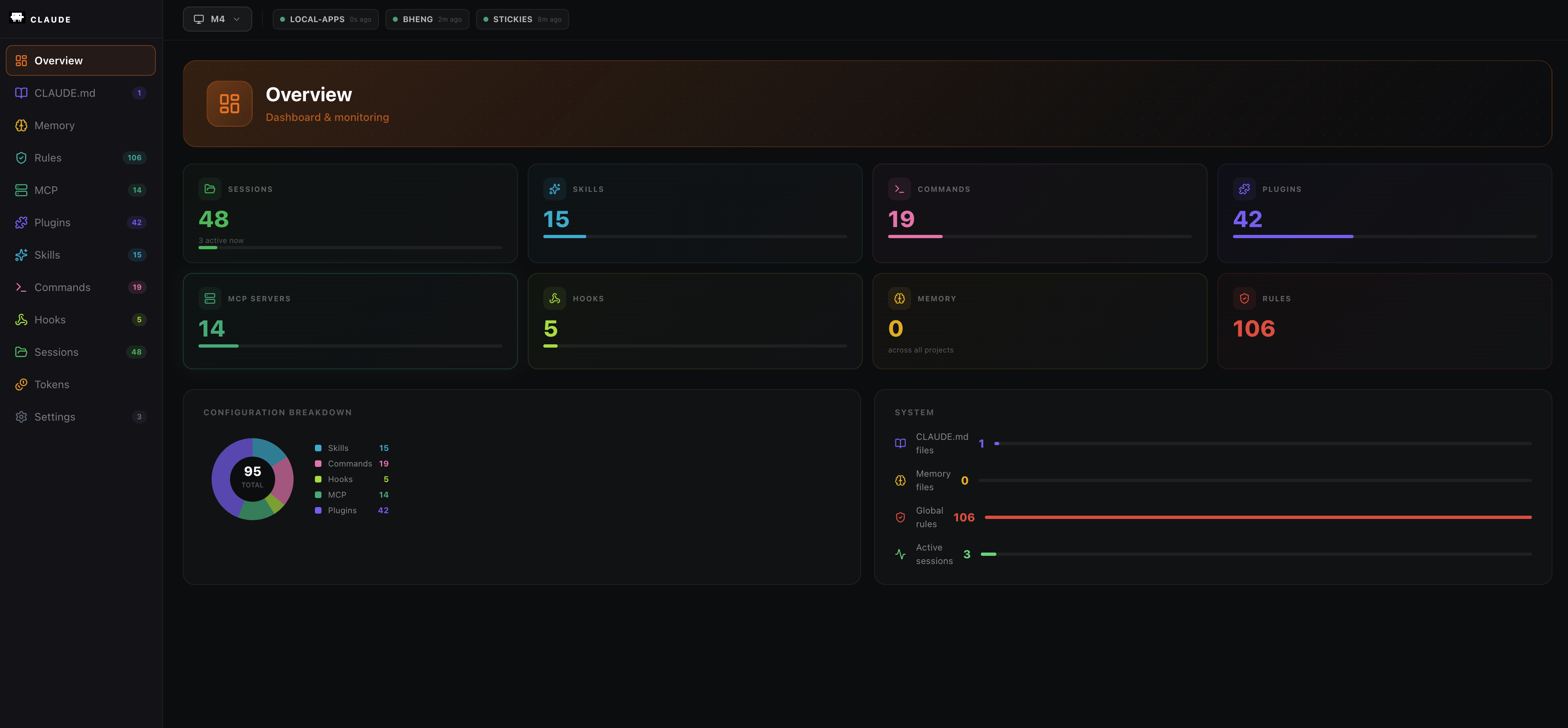Click the large Overview grid icon in banner
The height and width of the screenshot is (728, 1568).
click(230, 103)
